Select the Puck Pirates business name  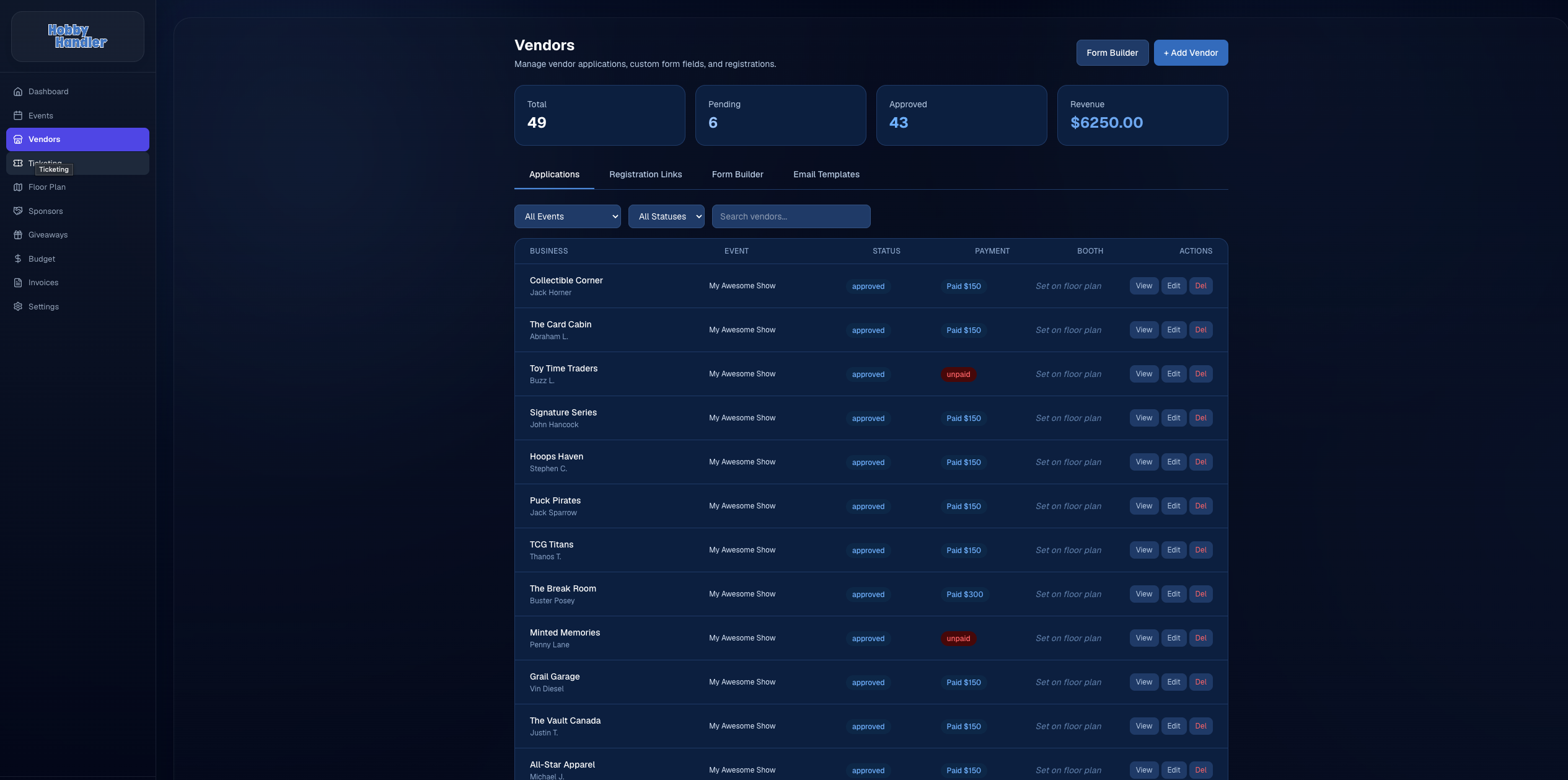click(555, 500)
